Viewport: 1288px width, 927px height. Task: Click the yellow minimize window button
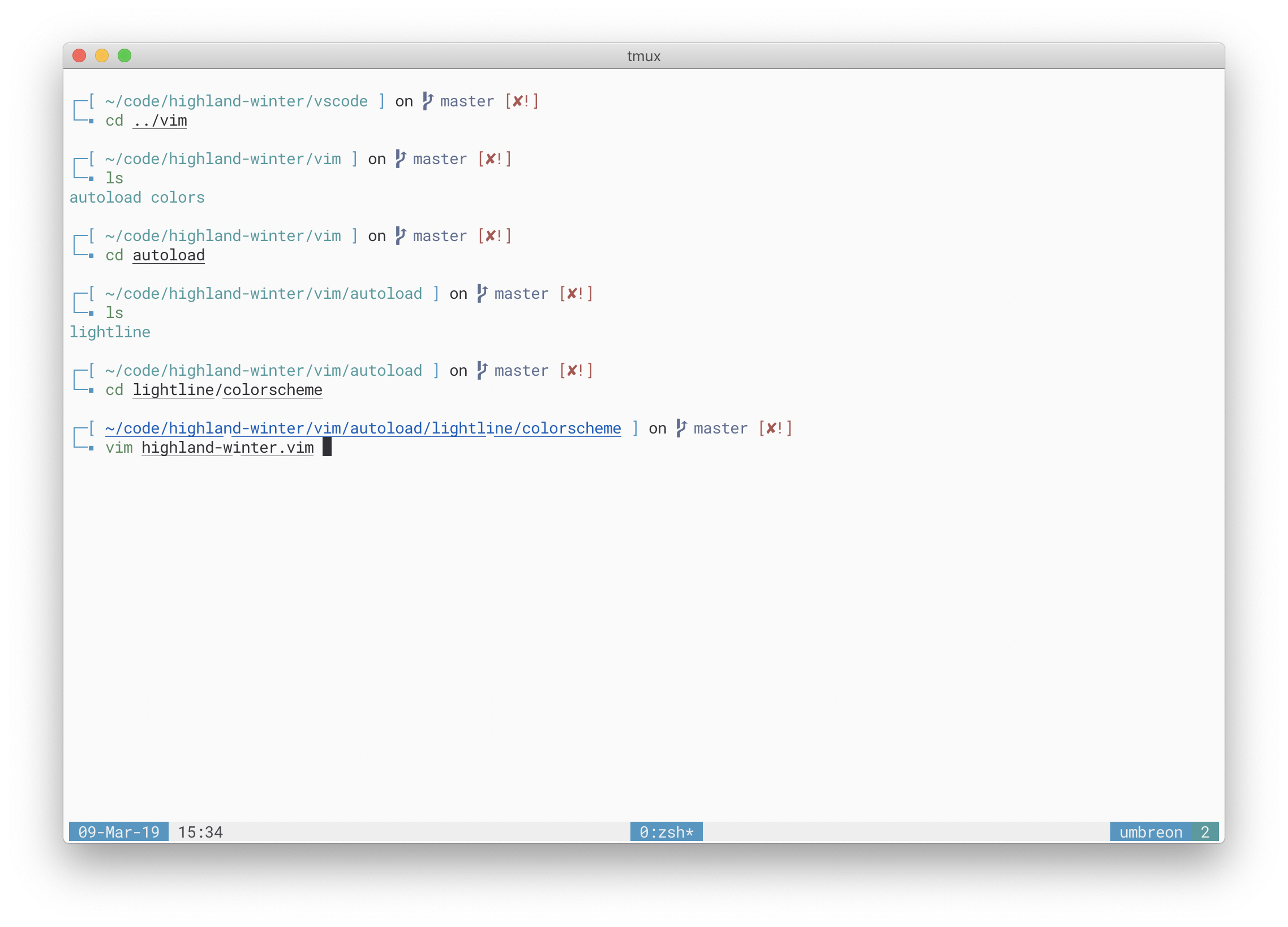102,55
